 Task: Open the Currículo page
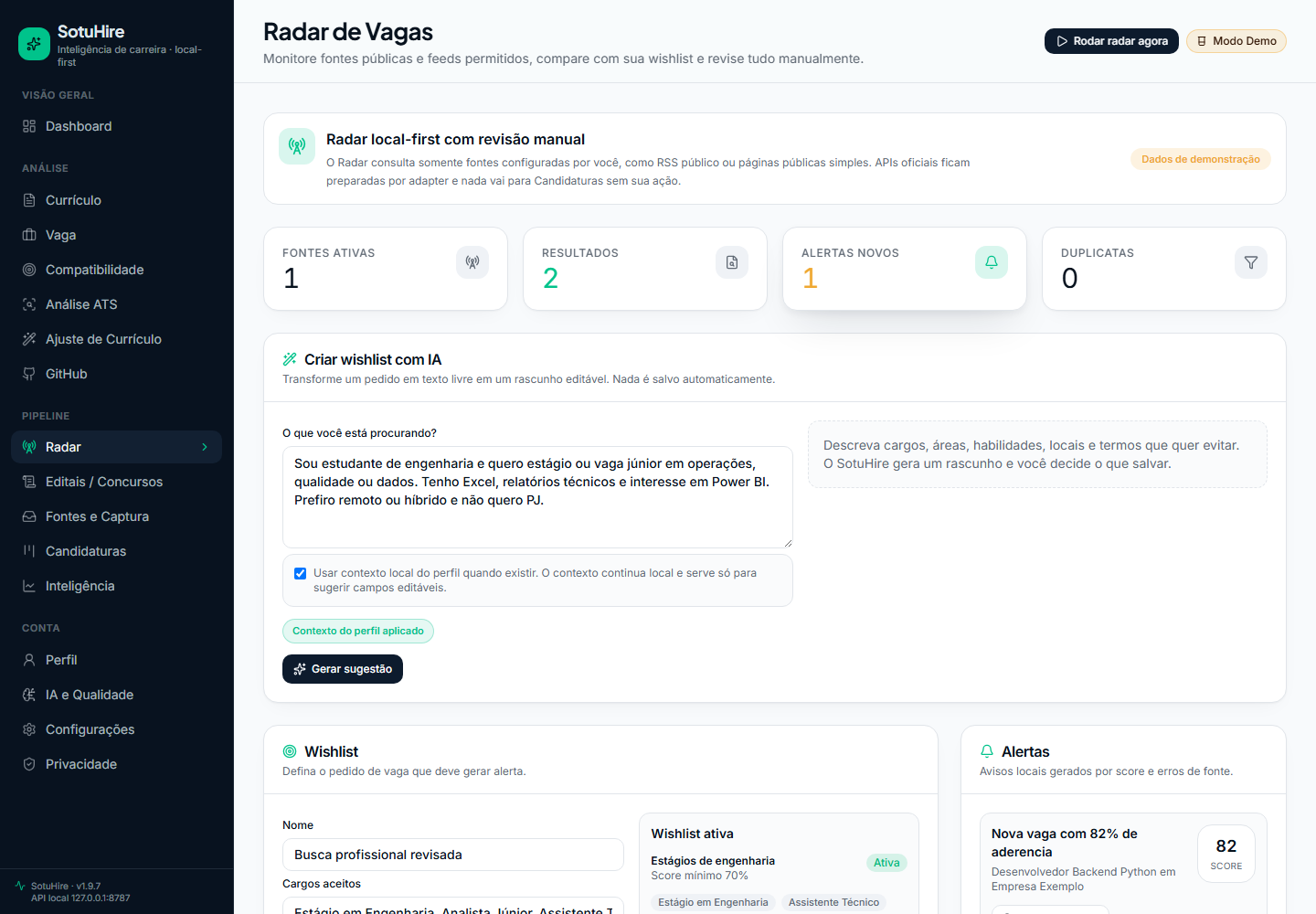click(x=116, y=200)
